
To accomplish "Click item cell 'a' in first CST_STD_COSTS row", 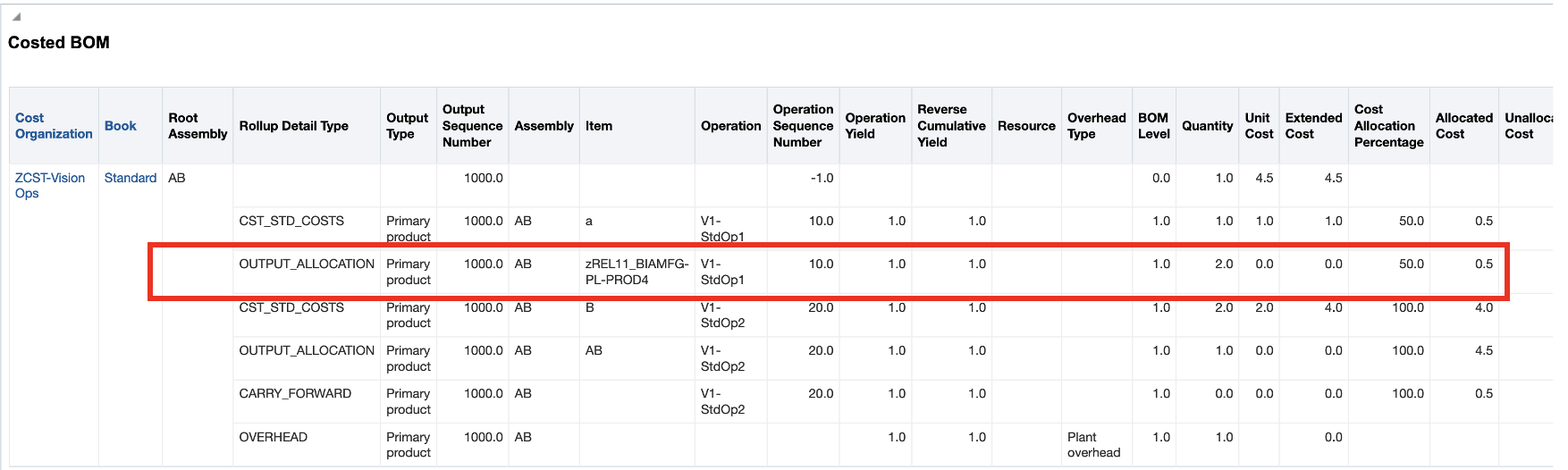I will tap(589, 221).
